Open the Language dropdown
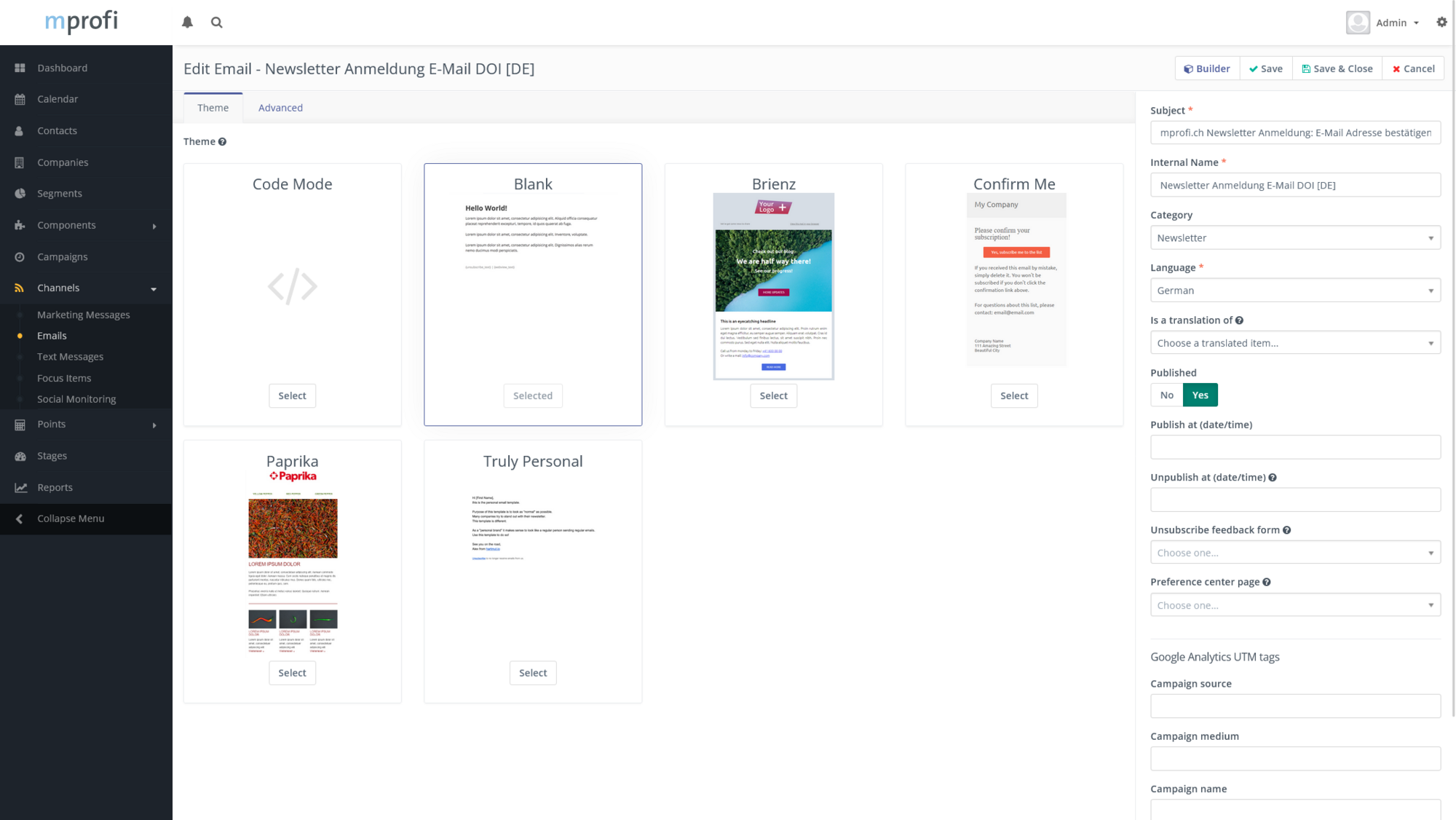Screen dimensions: 1456x820 pos(1294,290)
